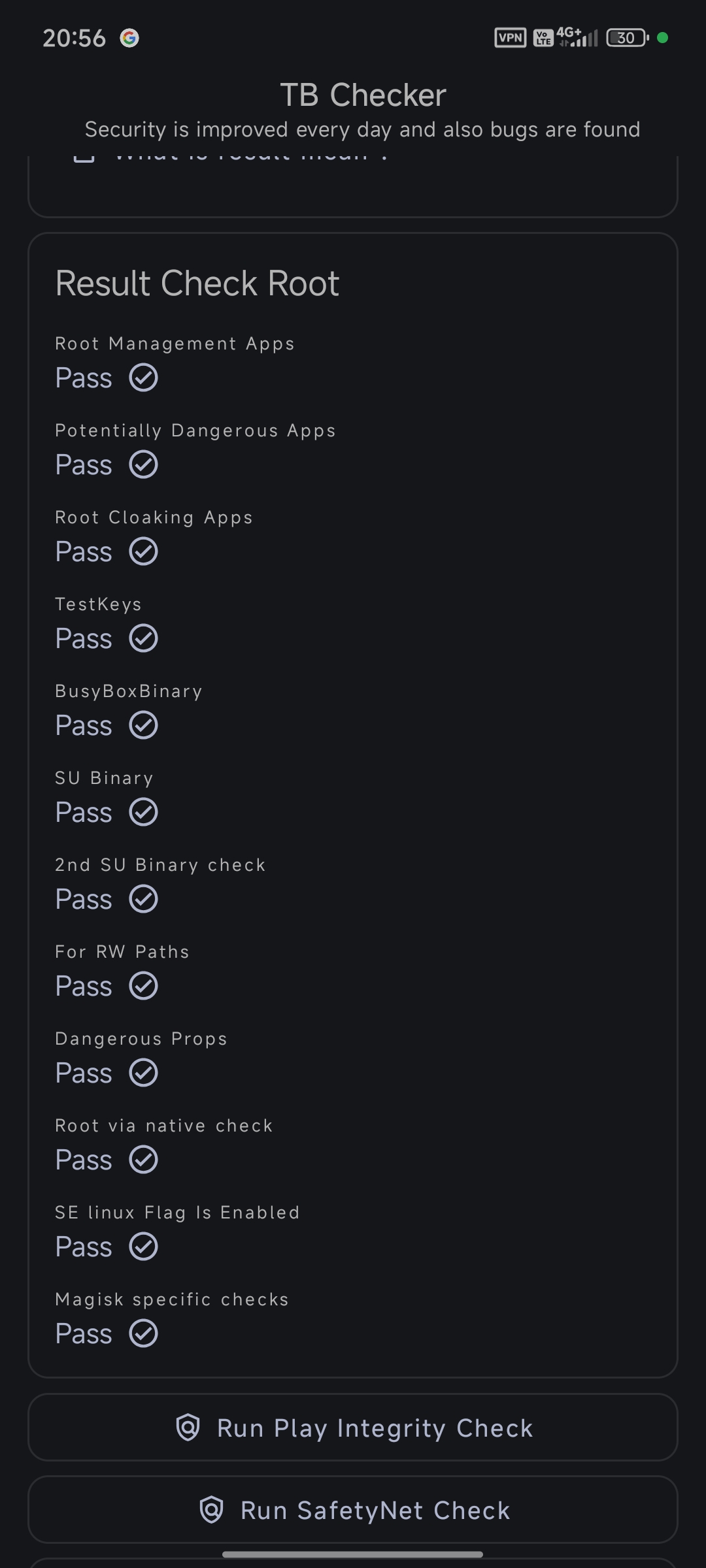The width and height of the screenshot is (706, 1568).
Task: Tap the TestKeys pass checkmark icon
Action: [143, 638]
